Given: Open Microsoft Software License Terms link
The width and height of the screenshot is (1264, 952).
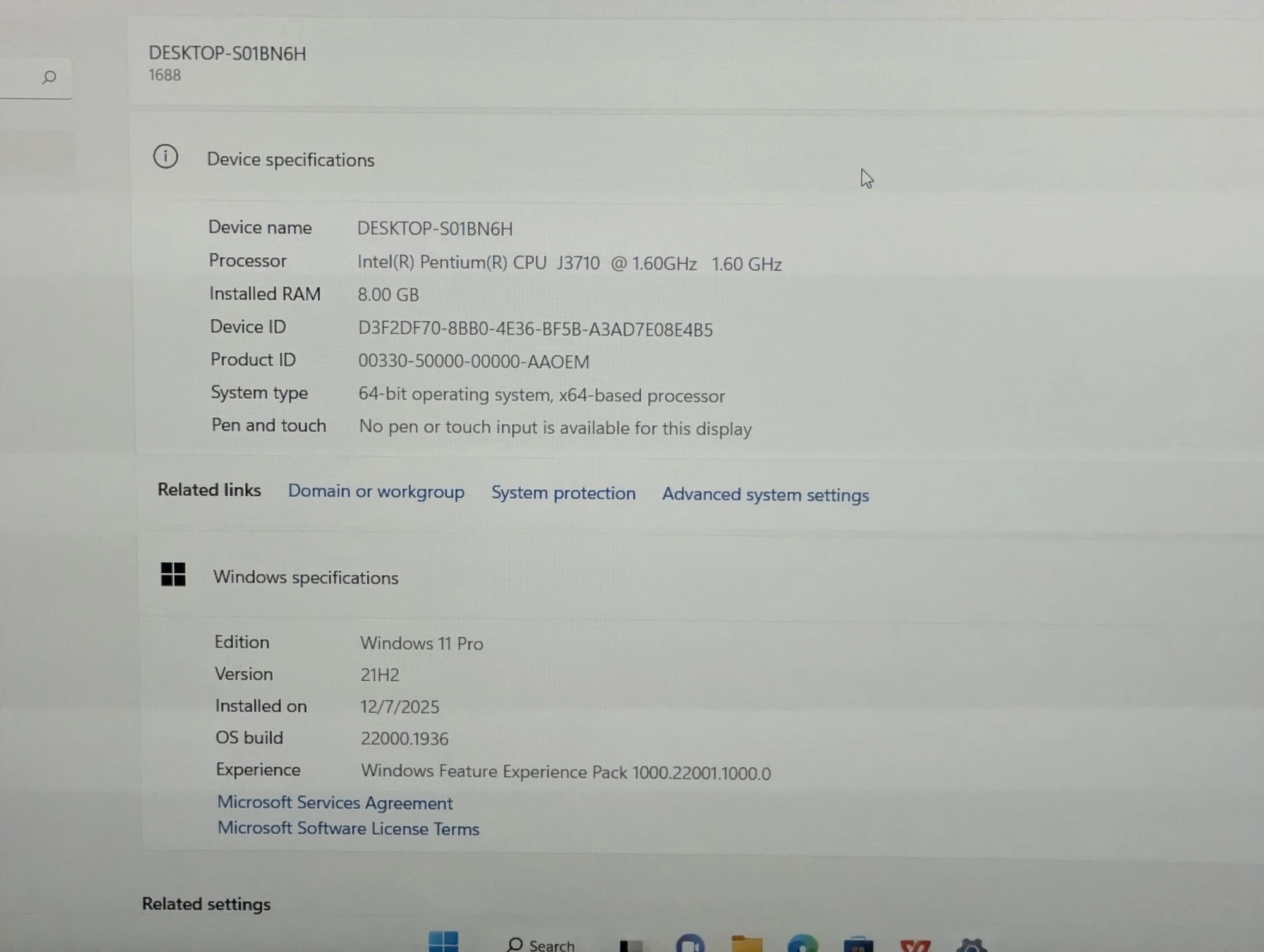Looking at the screenshot, I should pyautogui.click(x=348, y=829).
